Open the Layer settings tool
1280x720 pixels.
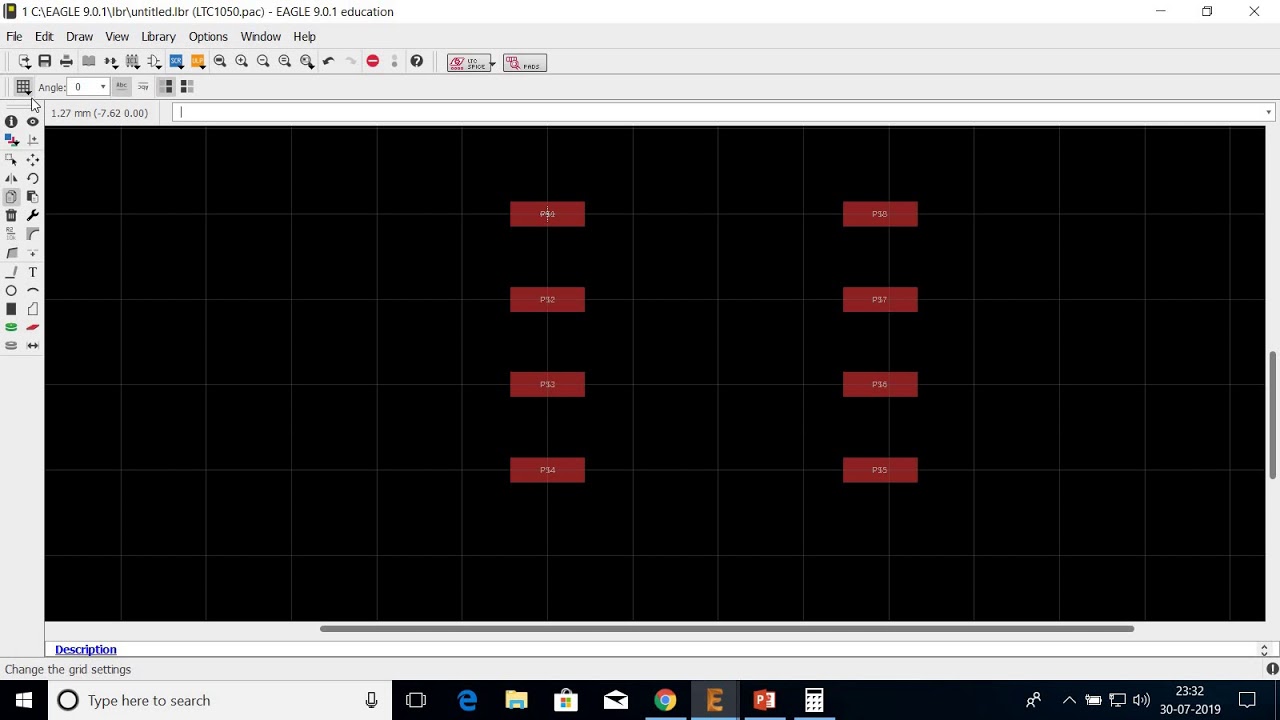[11, 140]
